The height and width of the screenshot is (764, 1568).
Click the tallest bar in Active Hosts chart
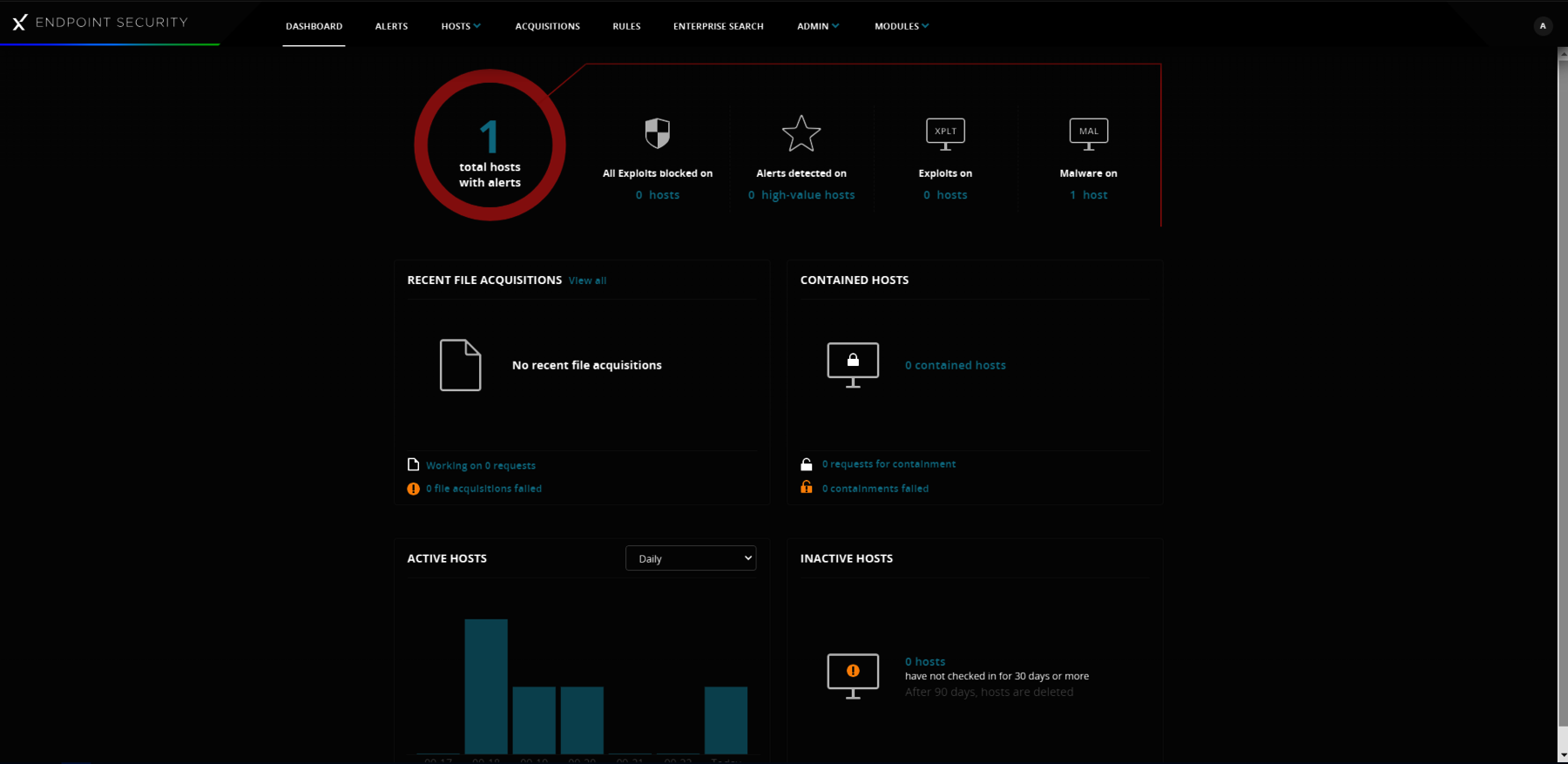click(x=486, y=686)
